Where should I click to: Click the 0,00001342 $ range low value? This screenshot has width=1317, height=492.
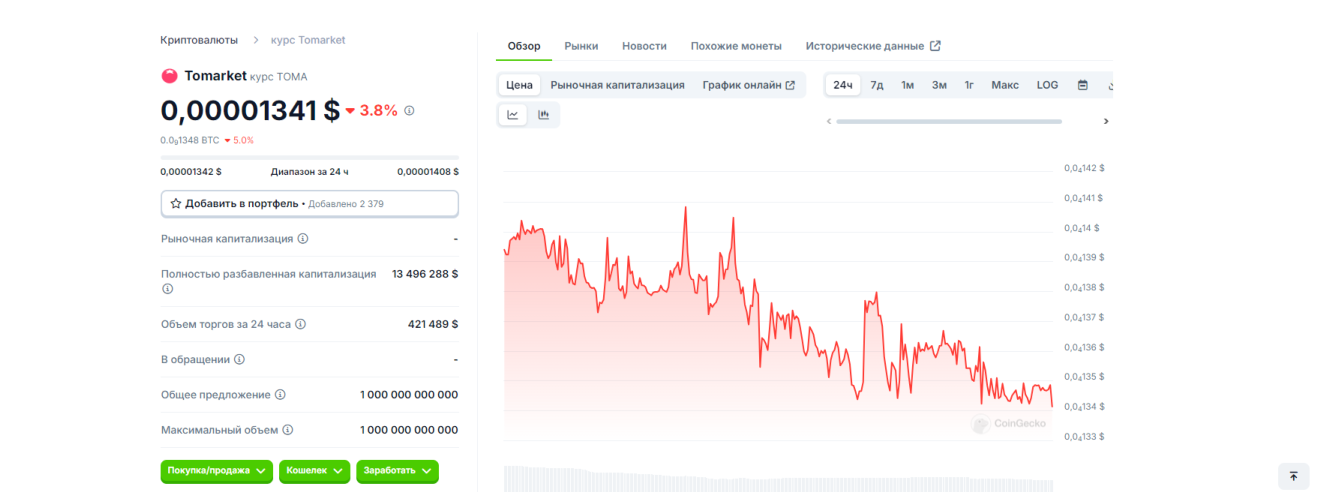(x=191, y=172)
